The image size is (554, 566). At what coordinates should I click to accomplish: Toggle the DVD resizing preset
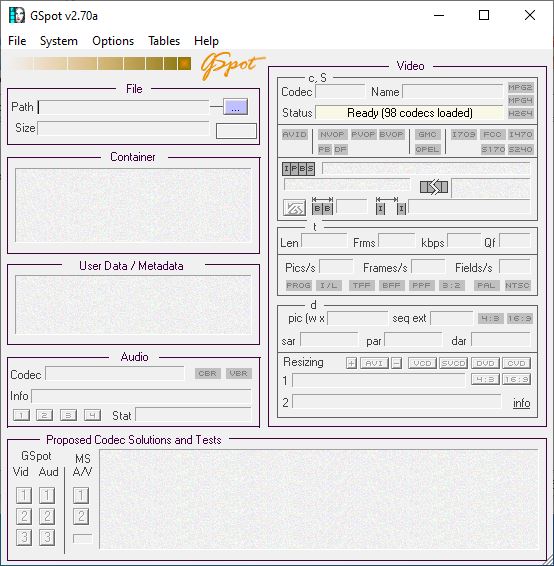[x=485, y=363]
